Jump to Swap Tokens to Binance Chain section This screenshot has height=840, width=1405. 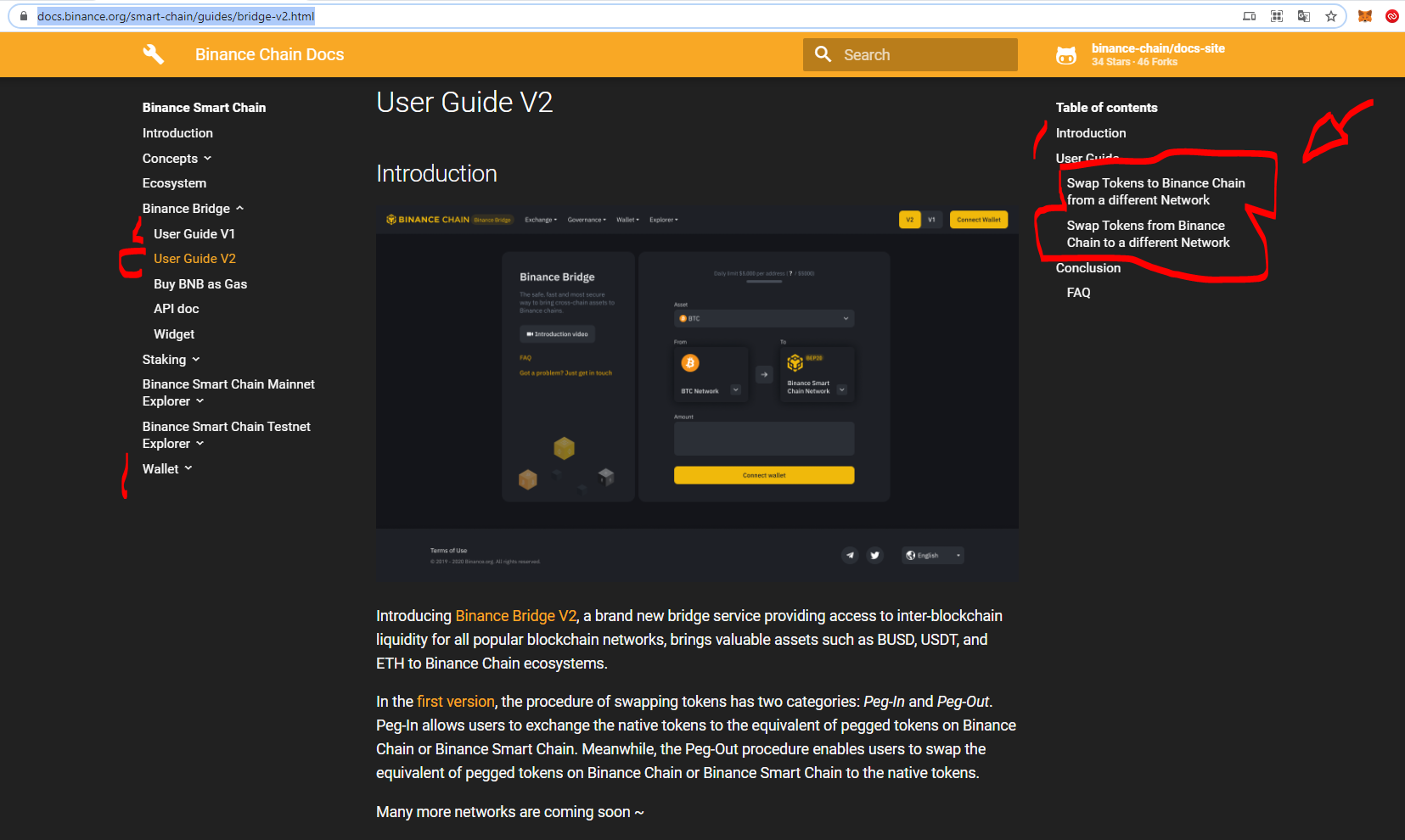click(1155, 192)
